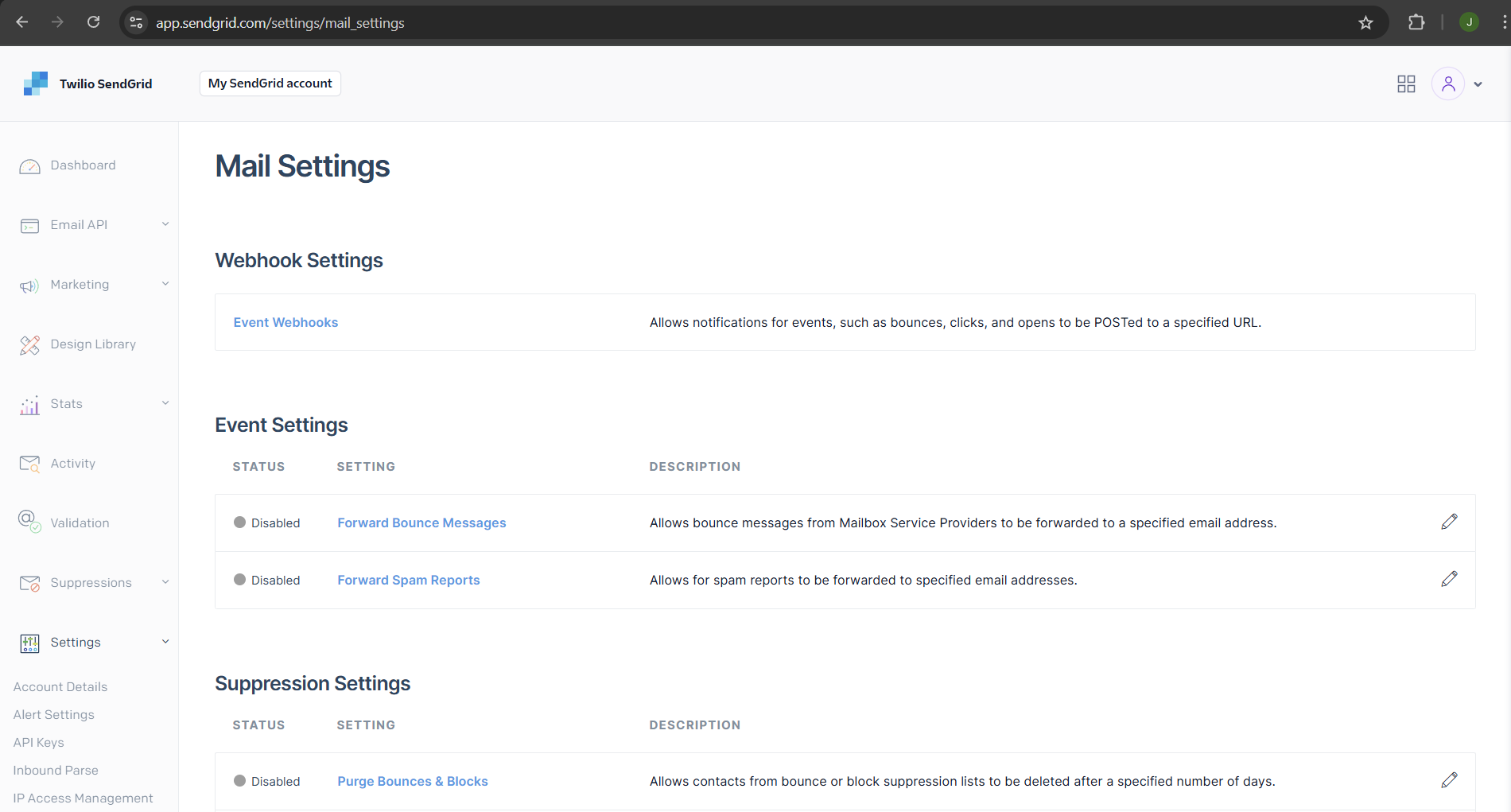Open Account Details in the sidebar

[60, 687]
